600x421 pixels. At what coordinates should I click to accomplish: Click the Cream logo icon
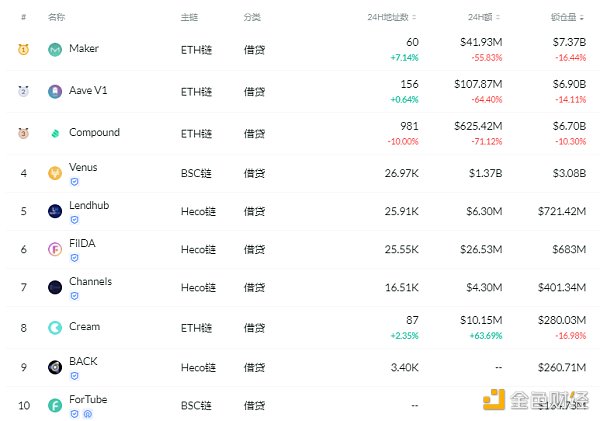pyautogui.click(x=55, y=327)
